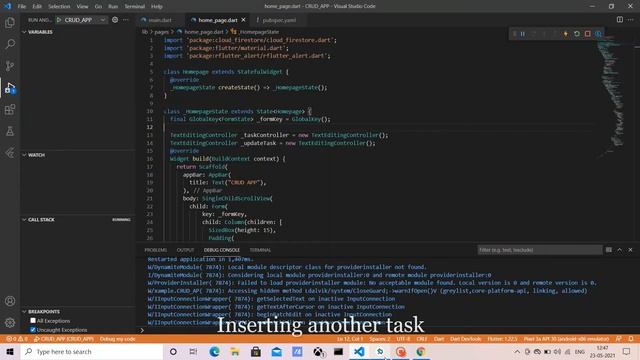
Task: Restart the debug session with green arrow
Action: coord(577,34)
